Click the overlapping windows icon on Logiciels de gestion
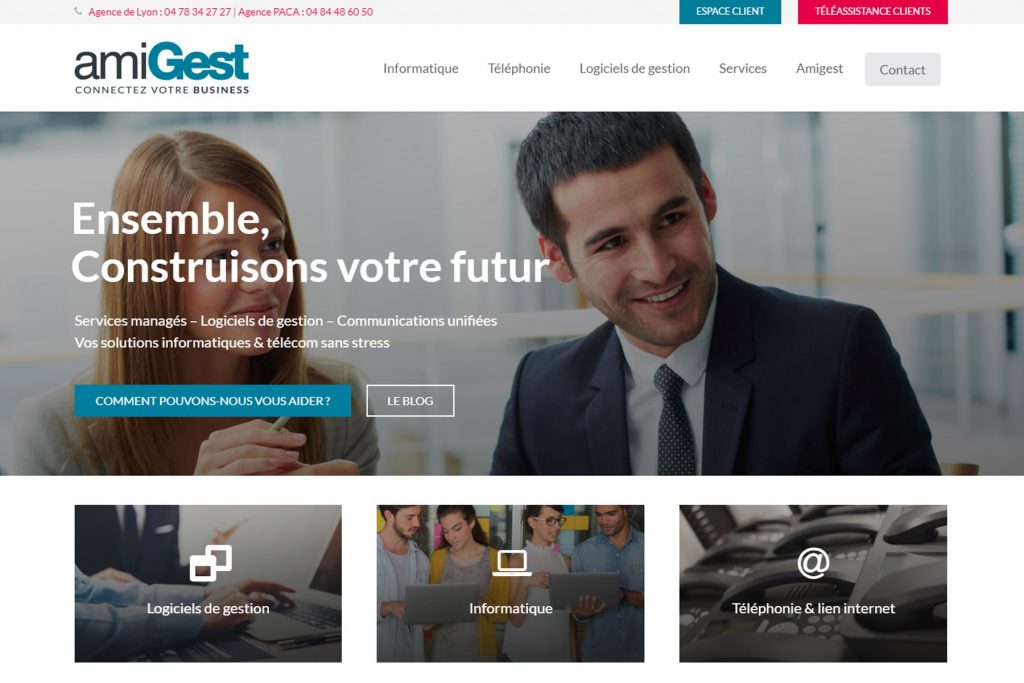The height and width of the screenshot is (683, 1024). coord(210,563)
